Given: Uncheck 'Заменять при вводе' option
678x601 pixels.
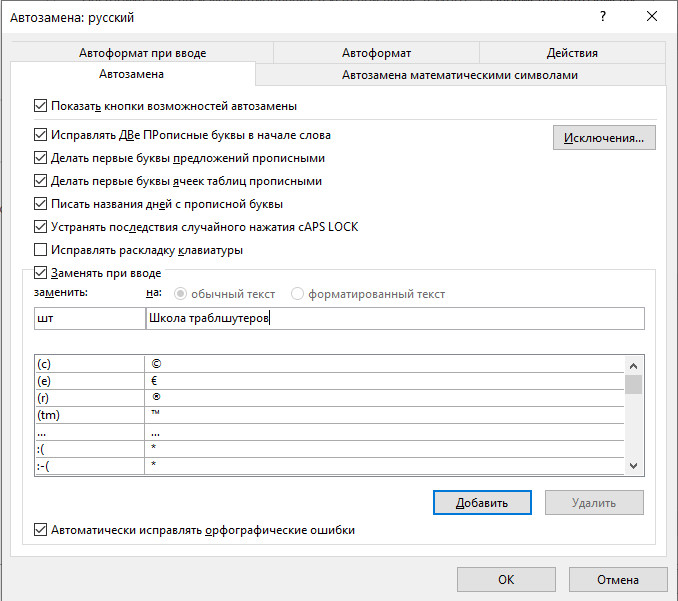Looking at the screenshot, I should (x=41, y=272).
